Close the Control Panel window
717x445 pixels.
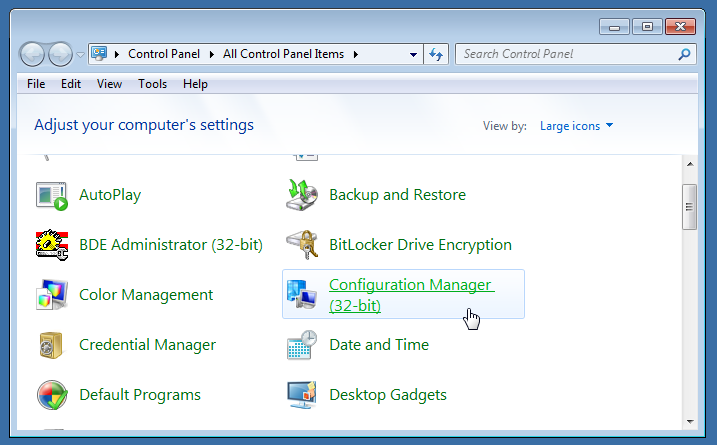pyautogui.click(x=680, y=27)
